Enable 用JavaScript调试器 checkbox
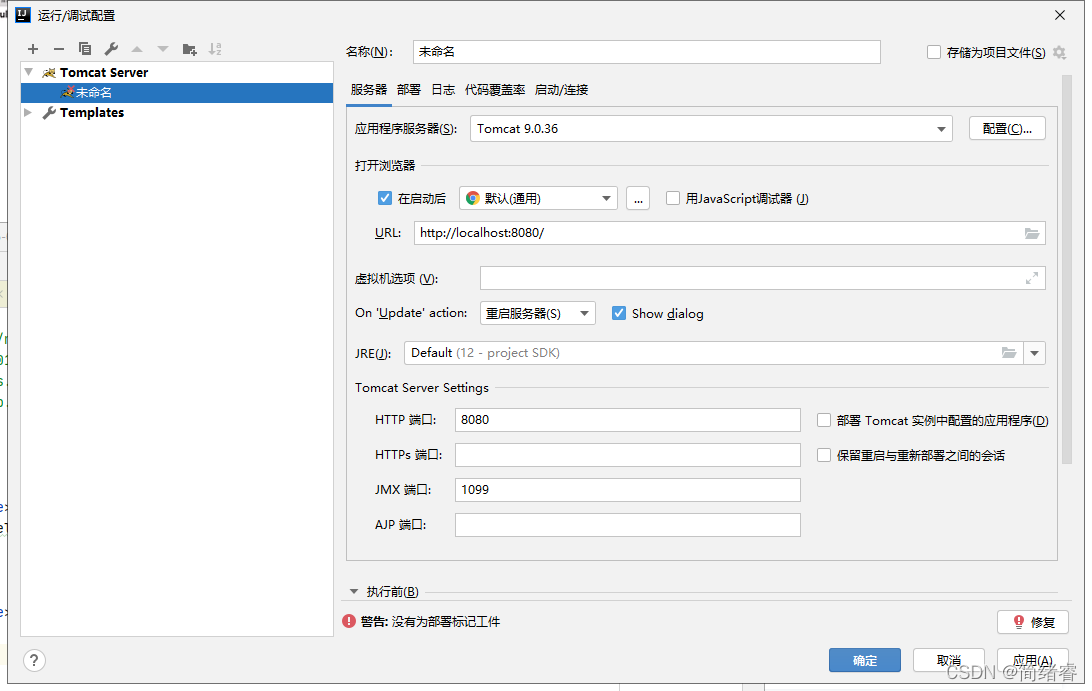This screenshot has width=1092, height=691. (x=673, y=198)
